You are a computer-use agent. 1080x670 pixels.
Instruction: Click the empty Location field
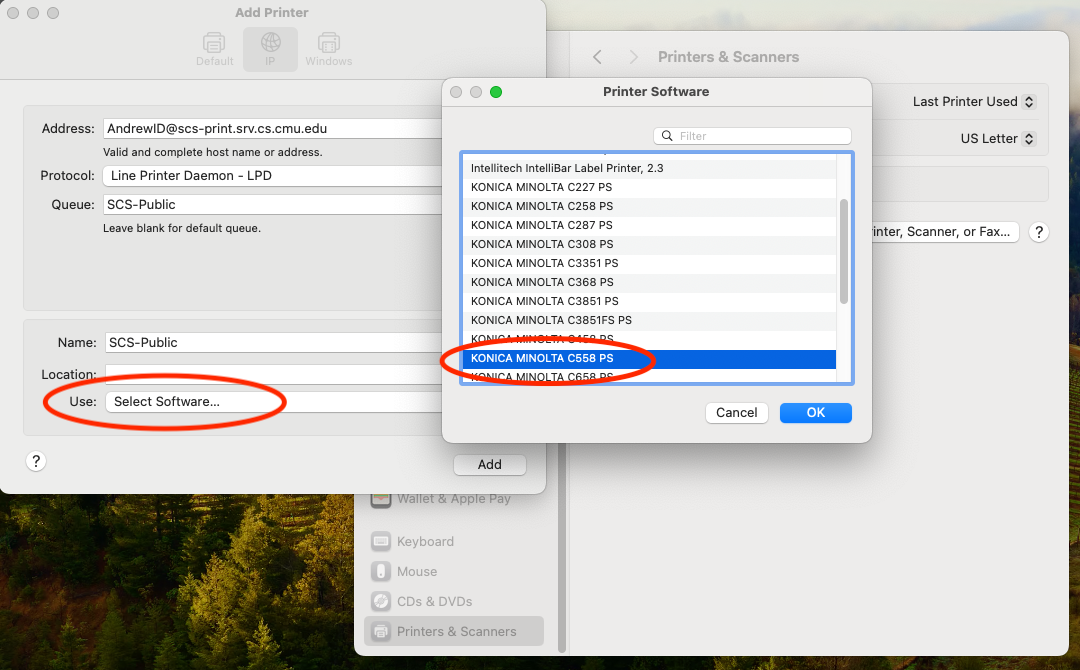point(273,374)
